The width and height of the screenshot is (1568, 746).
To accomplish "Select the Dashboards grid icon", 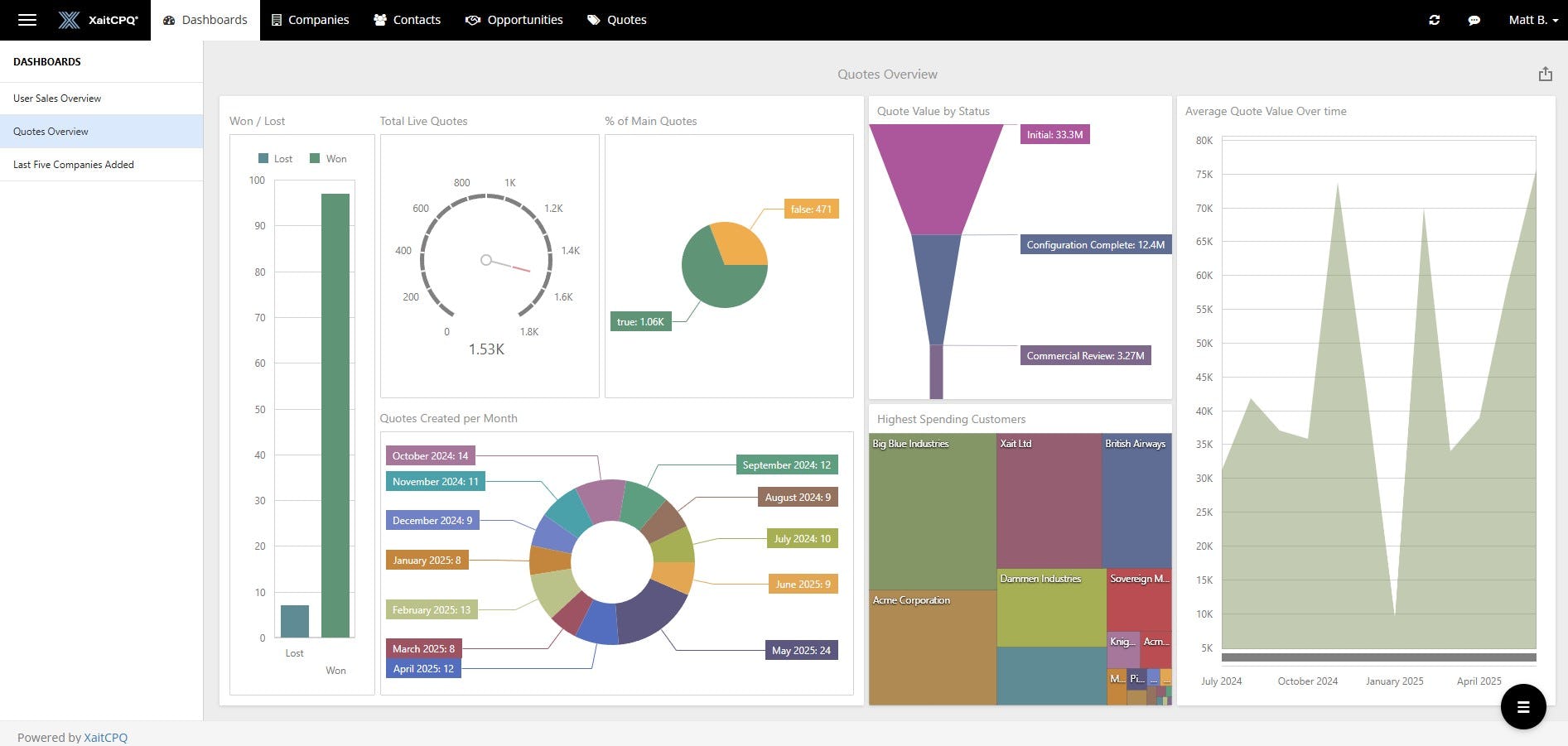I will coord(168,19).
